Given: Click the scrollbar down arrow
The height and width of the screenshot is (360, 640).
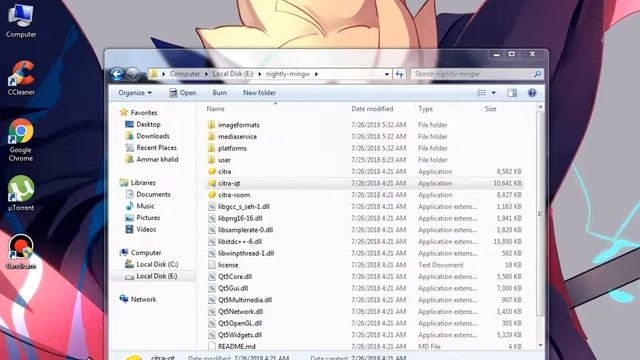Looking at the screenshot, I should click(540, 345).
